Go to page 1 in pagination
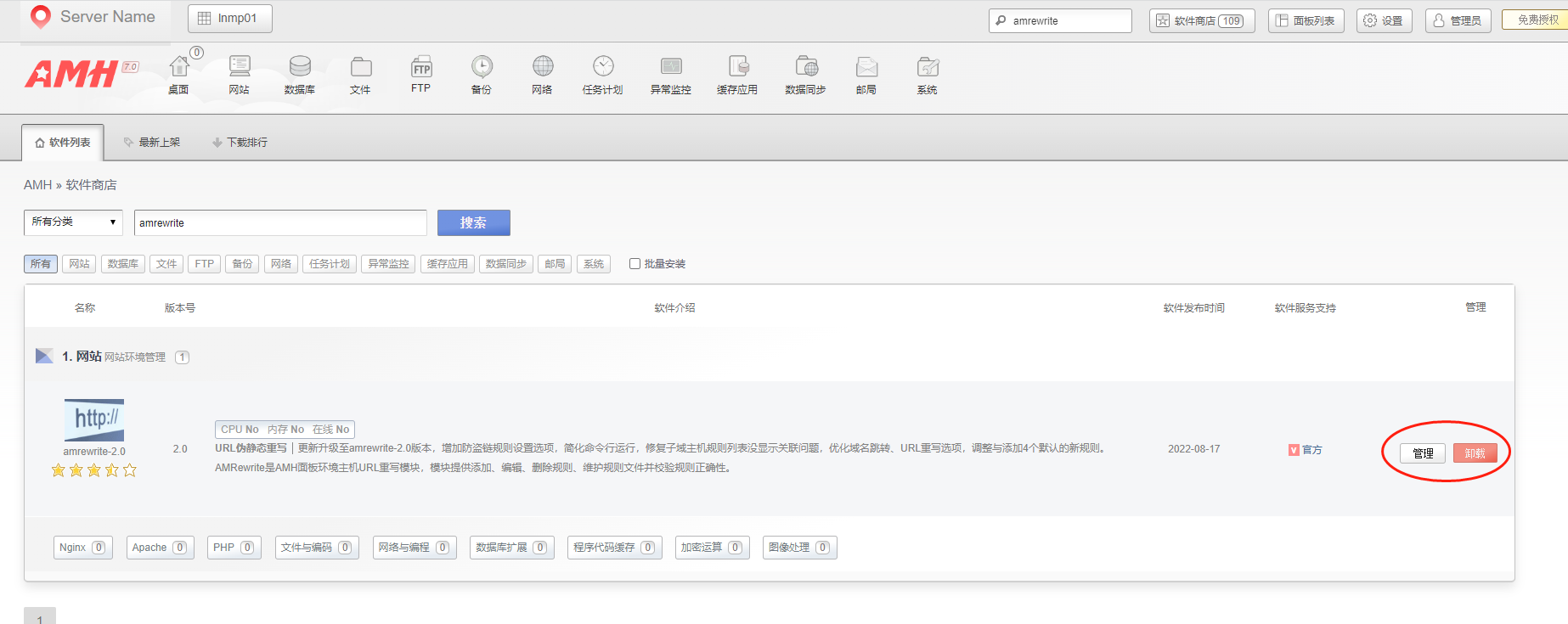1568x624 pixels. pyautogui.click(x=40, y=616)
